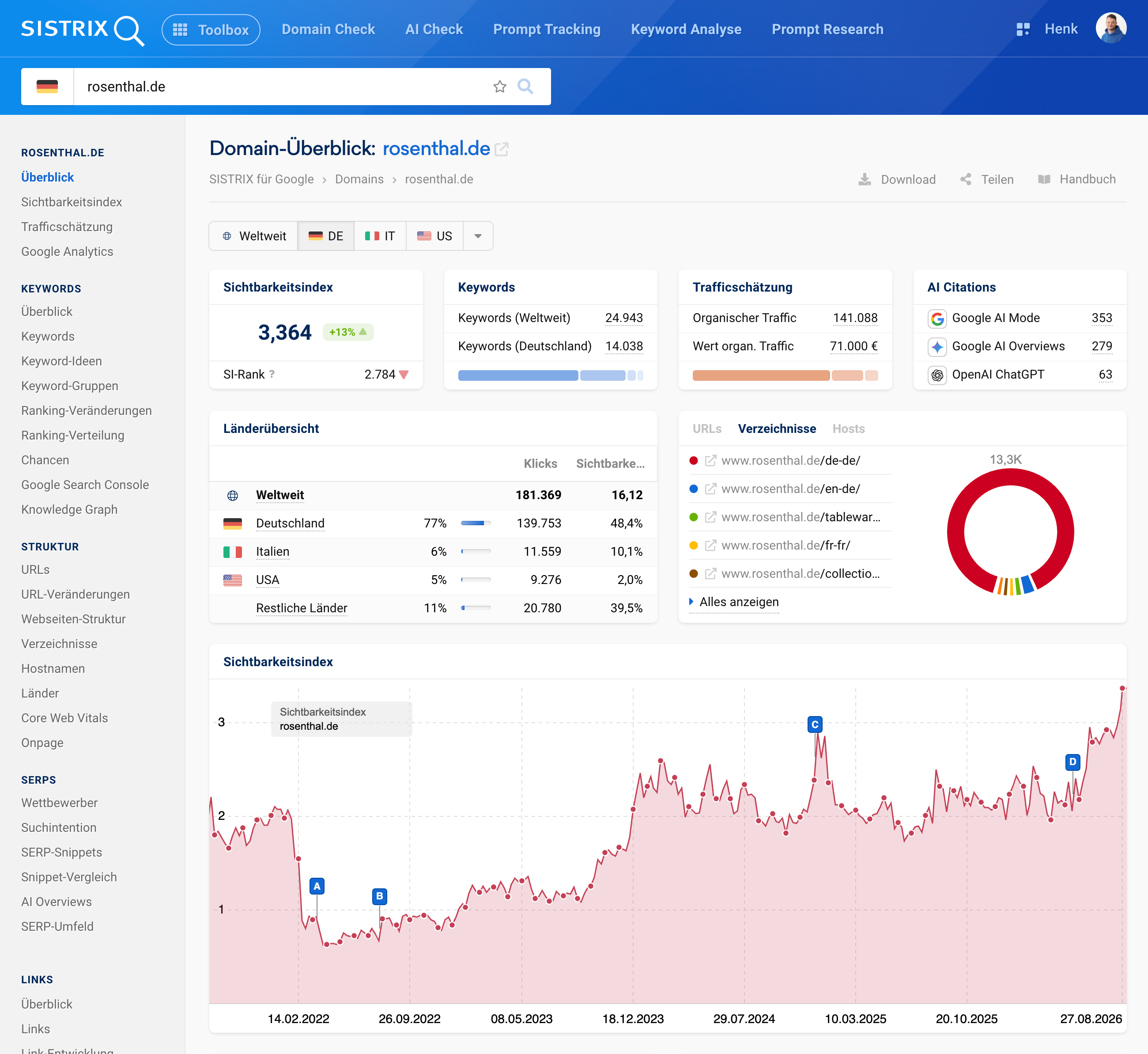
Task: Open Prompt Research in top navigation
Action: click(x=827, y=29)
